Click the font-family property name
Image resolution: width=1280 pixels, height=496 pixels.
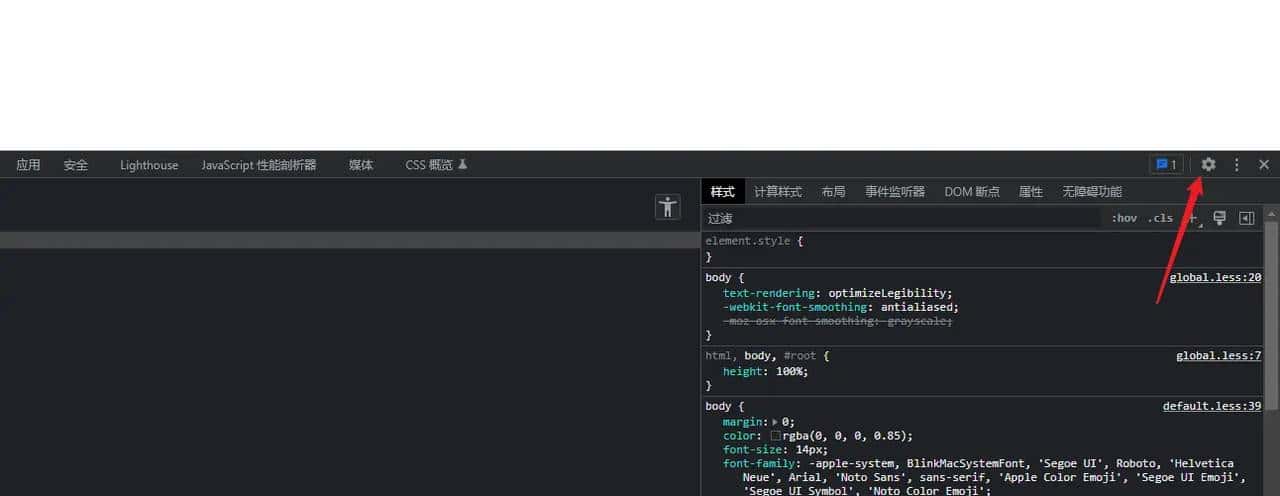pos(759,464)
